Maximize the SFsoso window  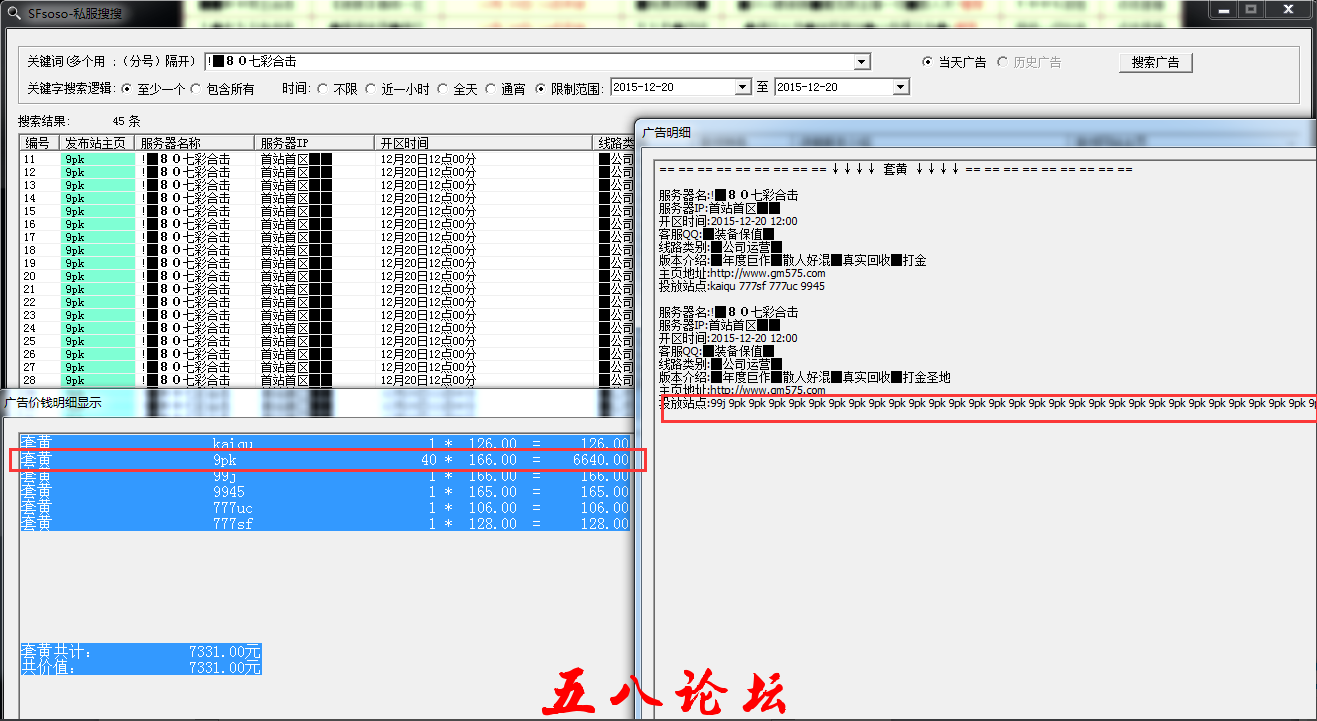[x=1250, y=9]
